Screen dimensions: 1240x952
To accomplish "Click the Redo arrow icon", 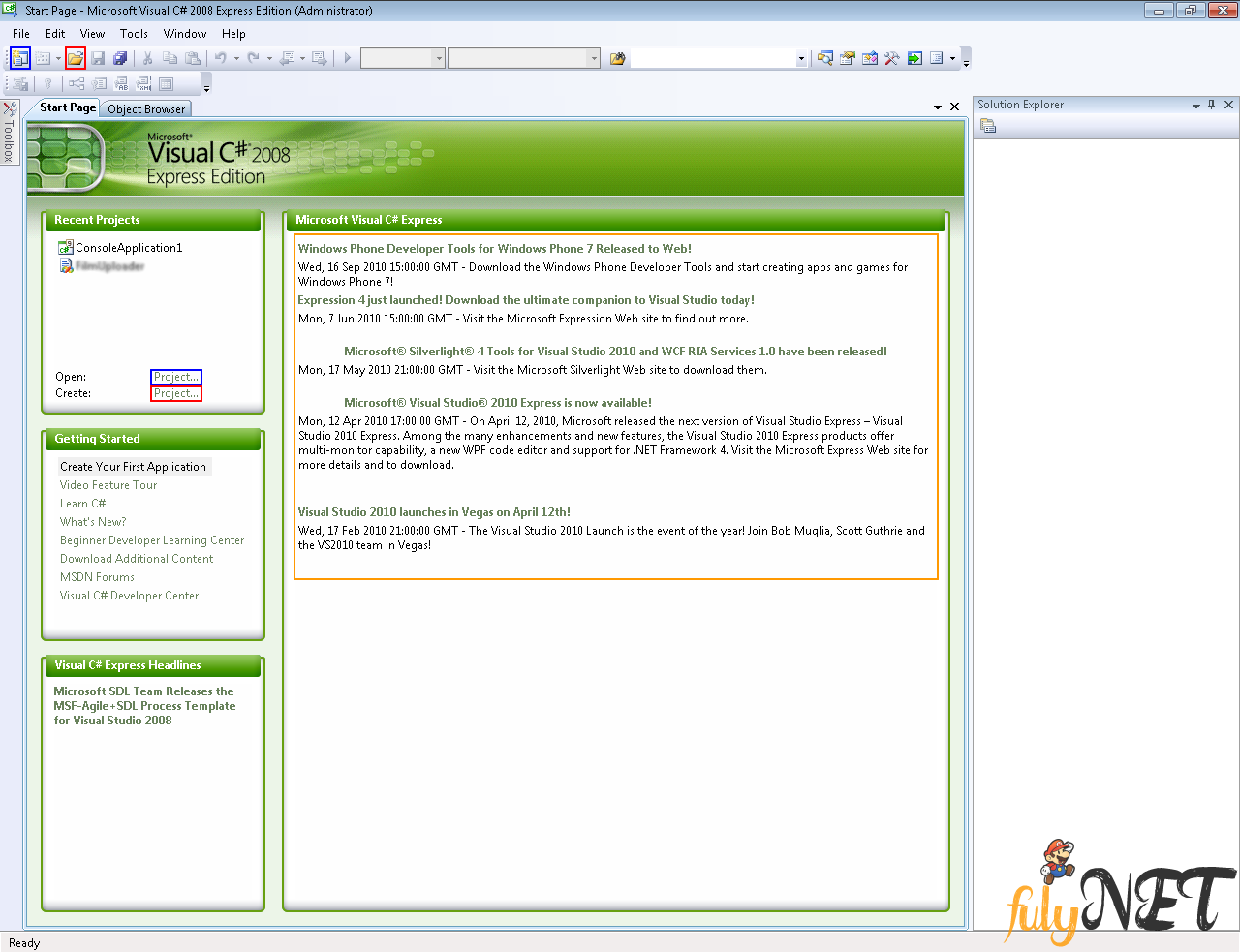I will pos(254,58).
